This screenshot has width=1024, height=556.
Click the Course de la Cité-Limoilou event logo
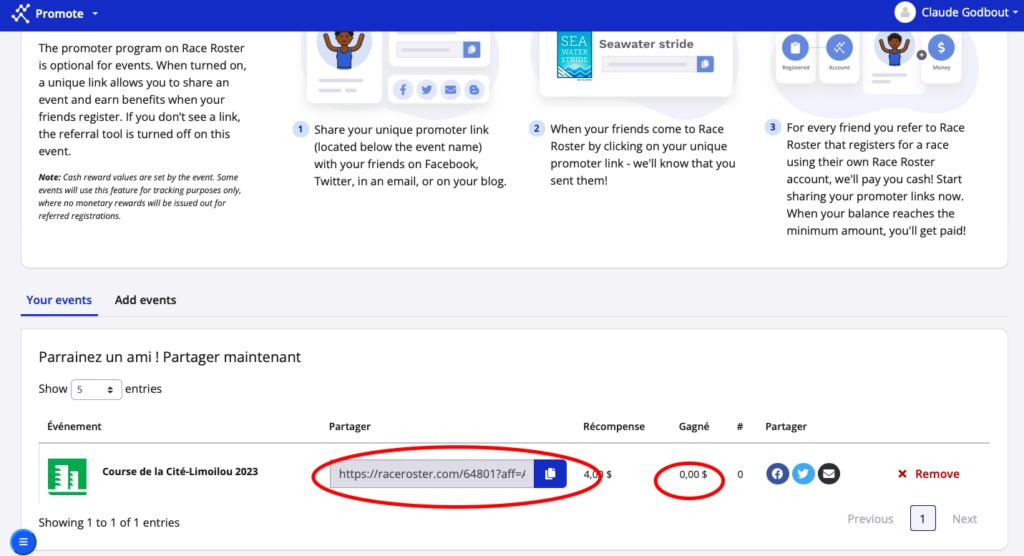pyautogui.click(x=67, y=476)
